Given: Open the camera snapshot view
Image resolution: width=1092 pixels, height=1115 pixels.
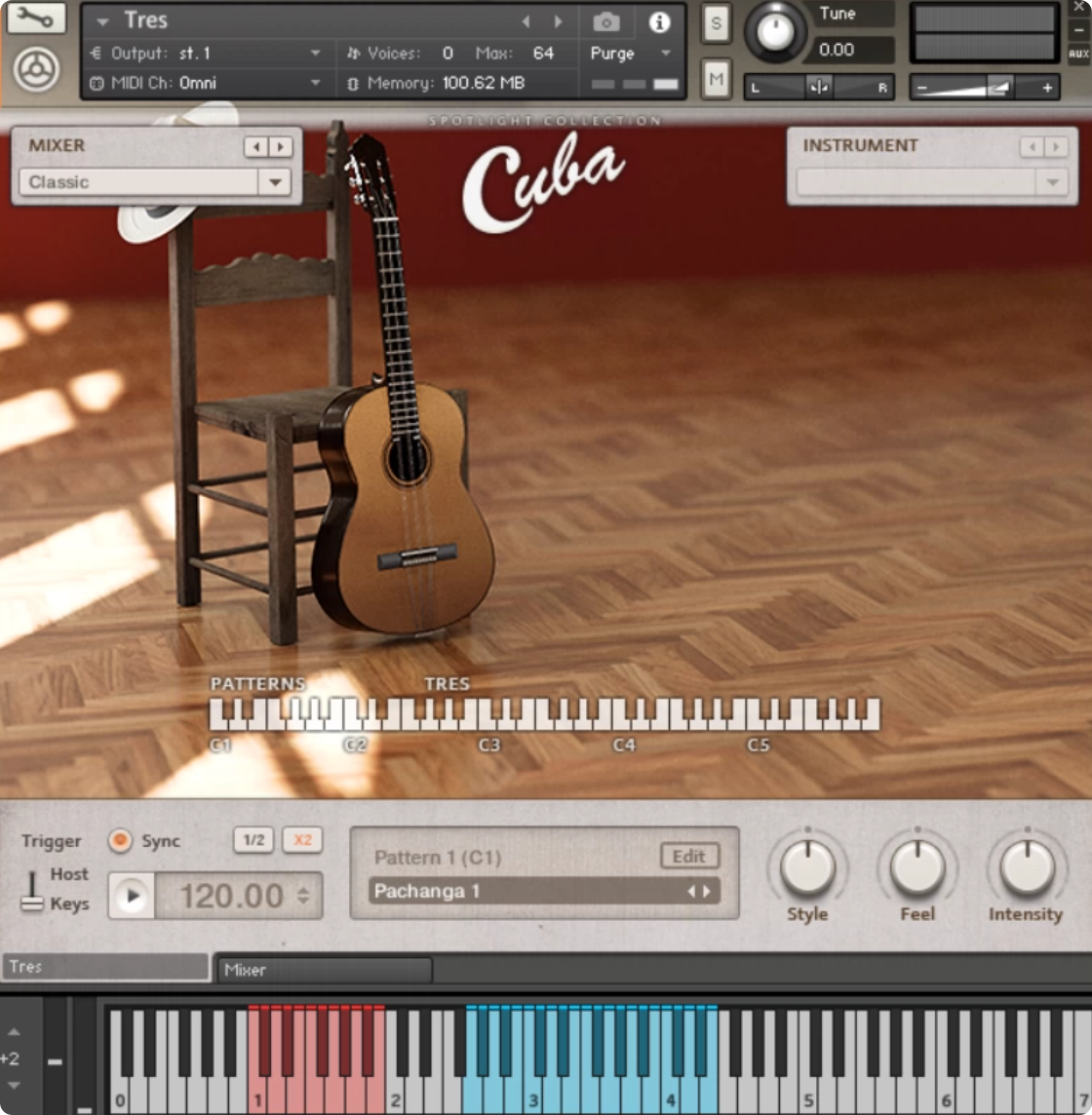Looking at the screenshot, I should [606, 22].
